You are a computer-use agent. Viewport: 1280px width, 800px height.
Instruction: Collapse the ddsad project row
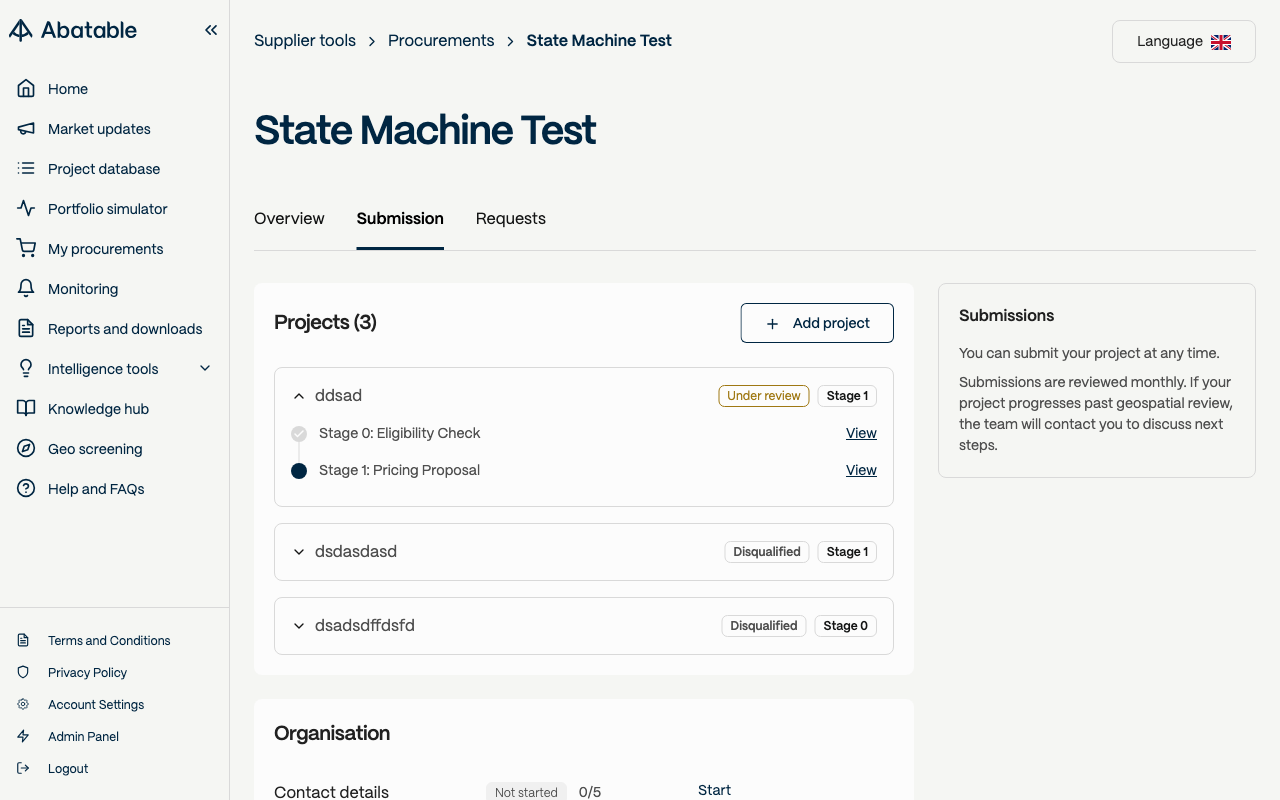[299, 396]
